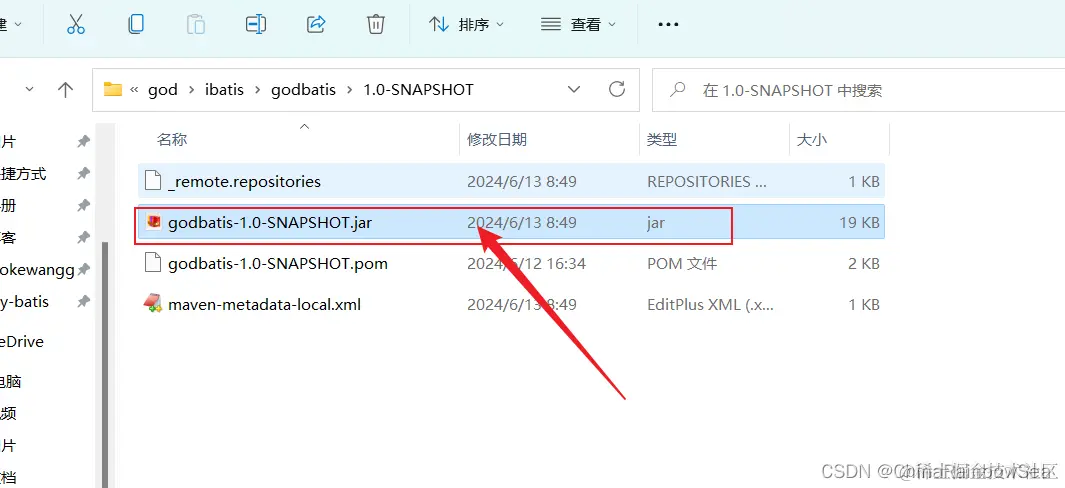This screenshot has width=1065, height=488.
Task: Click the Copy icon in toolbar
Action: [x=136, y=24]
